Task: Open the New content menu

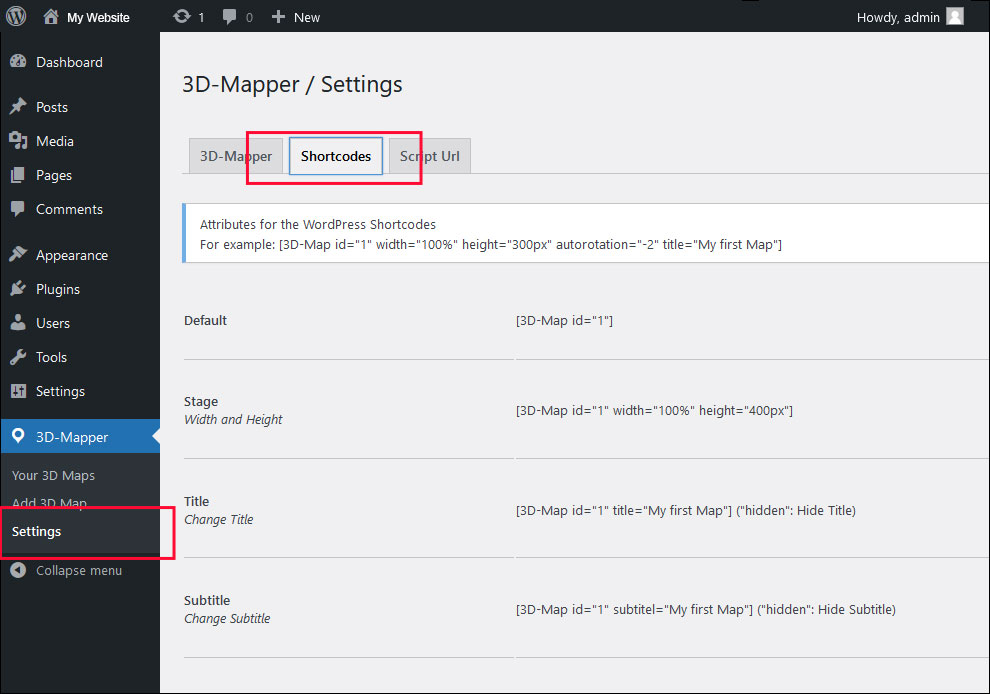Action: click(x=306, y=18)
